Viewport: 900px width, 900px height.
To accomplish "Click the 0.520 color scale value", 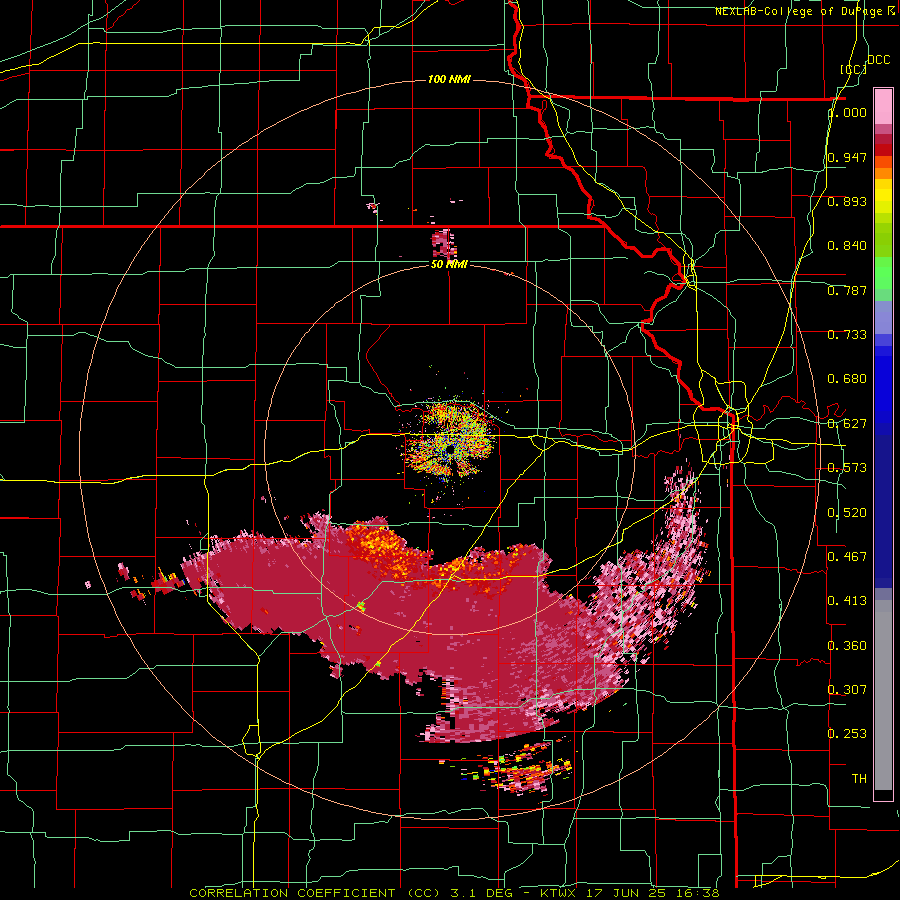I will coord(847,513).
